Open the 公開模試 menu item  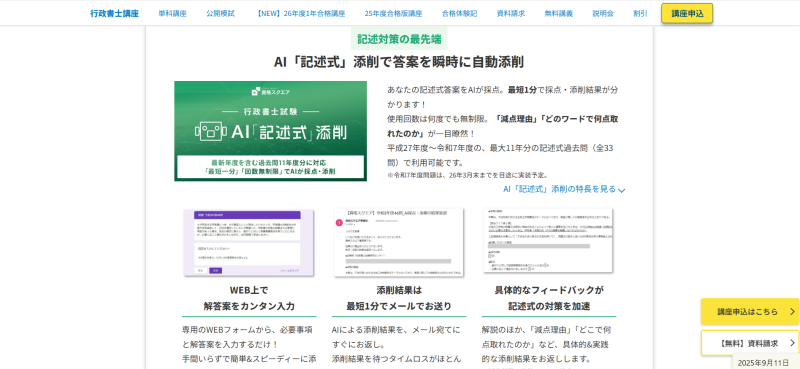(220, 14)
